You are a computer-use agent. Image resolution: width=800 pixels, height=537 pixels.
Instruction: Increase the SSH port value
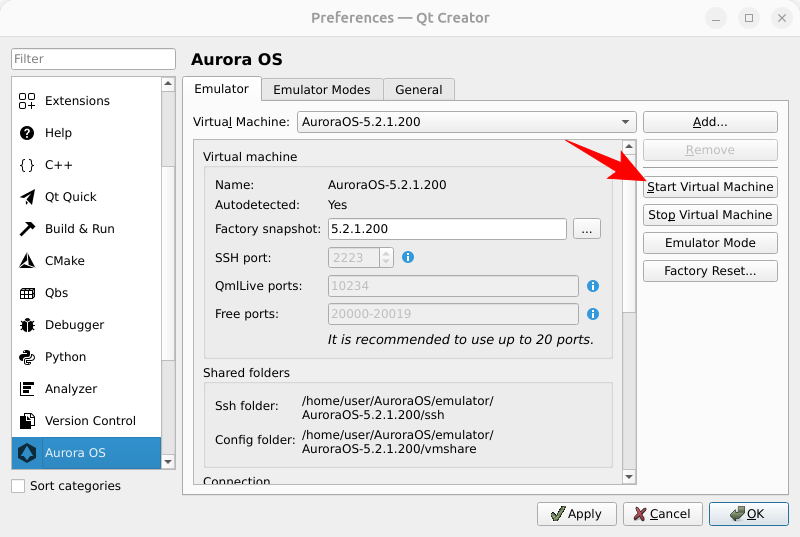pos(386,252)
